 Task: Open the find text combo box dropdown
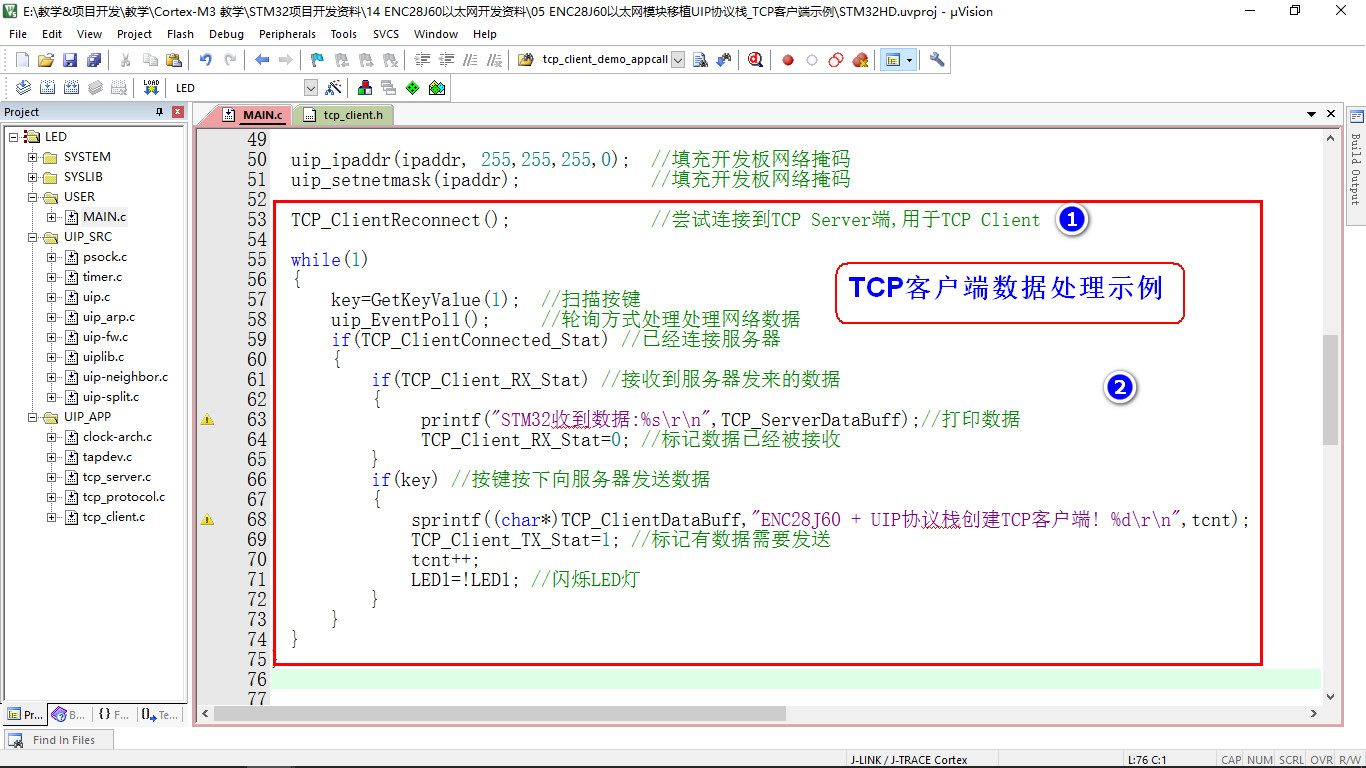678,60
